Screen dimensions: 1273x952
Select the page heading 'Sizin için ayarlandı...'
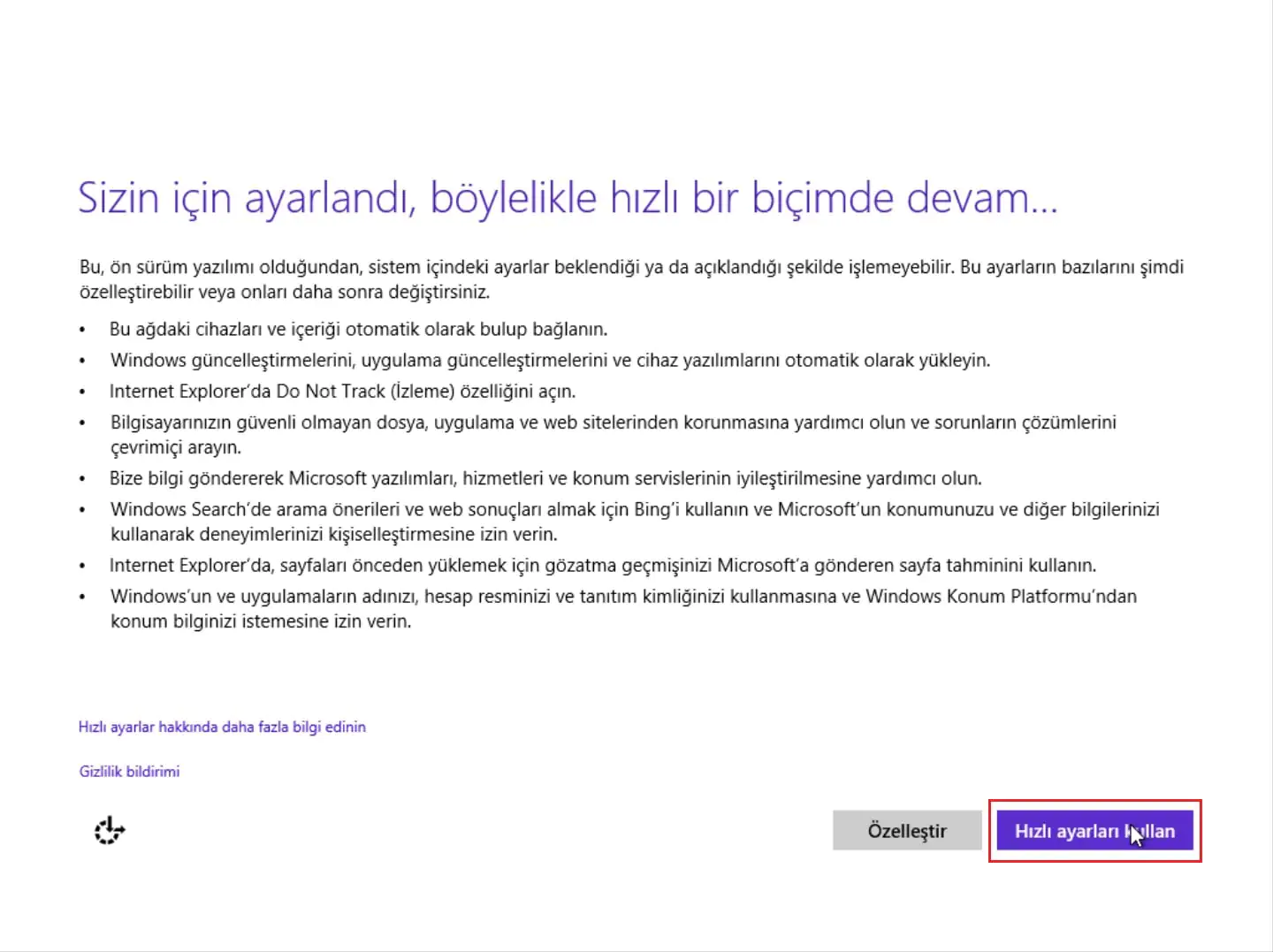coord(568,198)
